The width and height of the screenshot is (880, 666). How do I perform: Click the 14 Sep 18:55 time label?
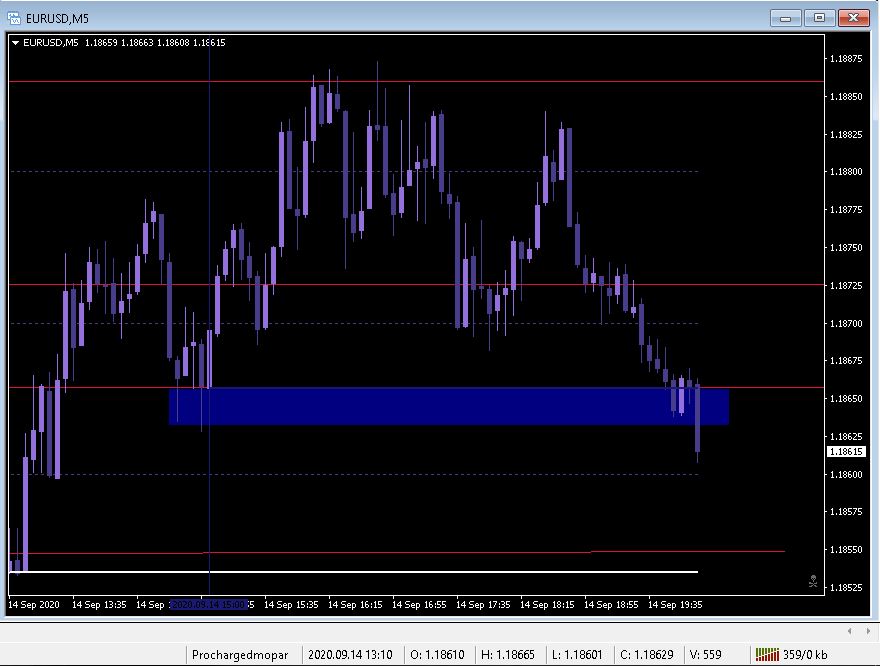point(611,605)
